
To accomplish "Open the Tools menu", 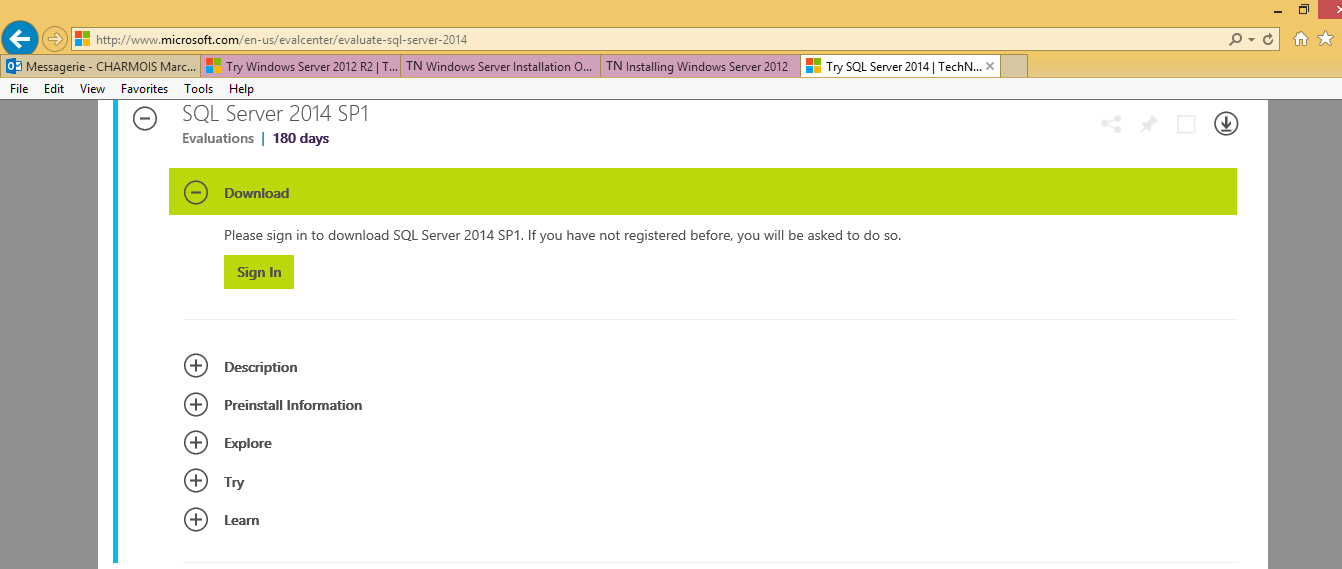I will coord(199,89).
